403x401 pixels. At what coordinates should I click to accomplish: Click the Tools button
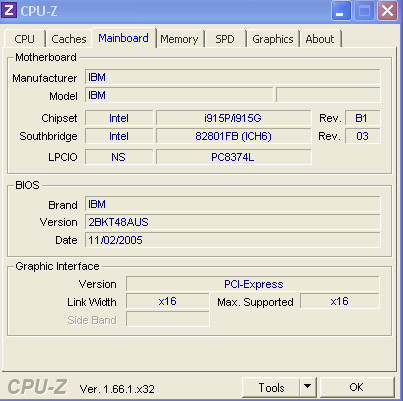(271, 387)
